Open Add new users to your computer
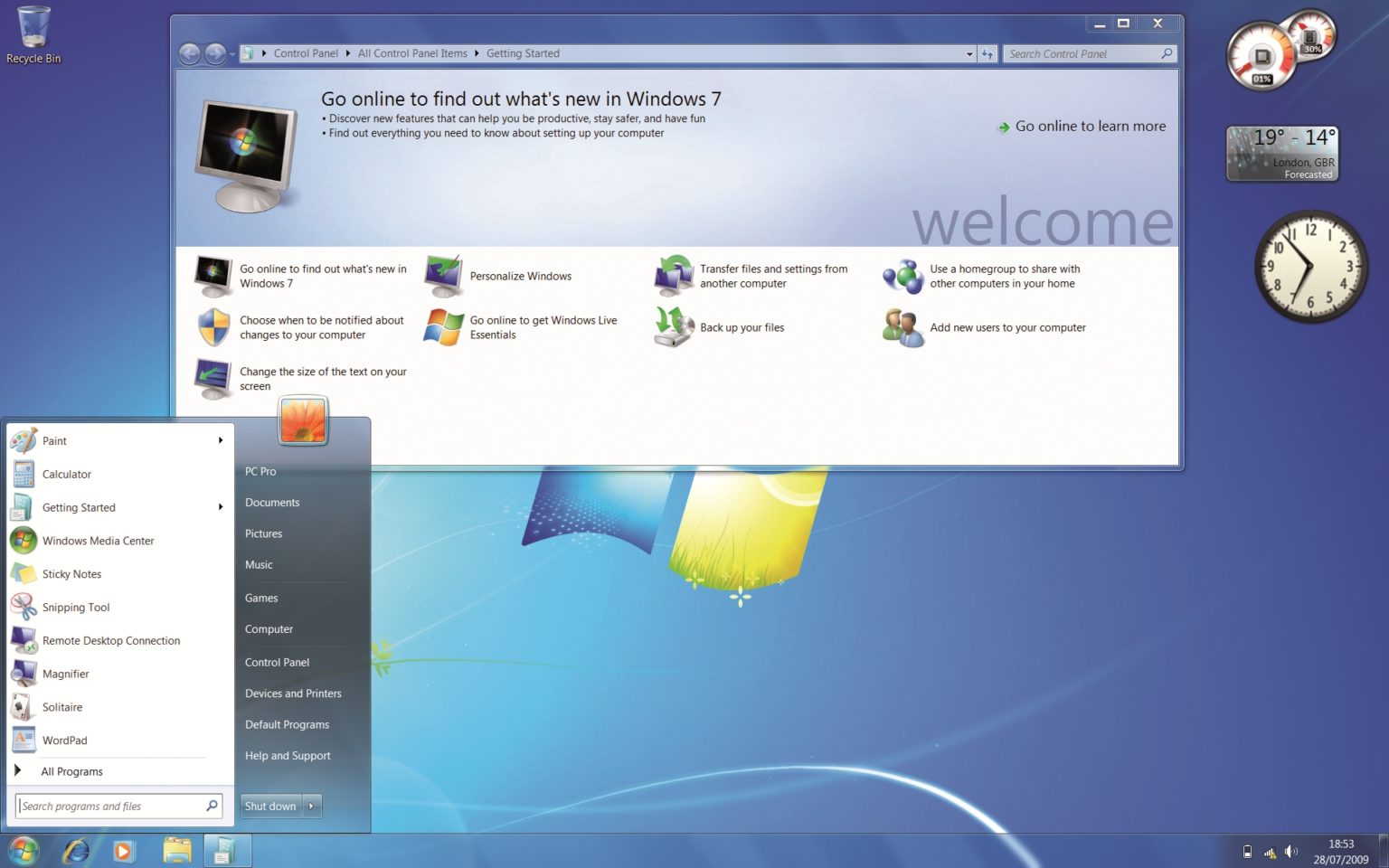Screen dimensions: 1389x868 pos(1007,327)
